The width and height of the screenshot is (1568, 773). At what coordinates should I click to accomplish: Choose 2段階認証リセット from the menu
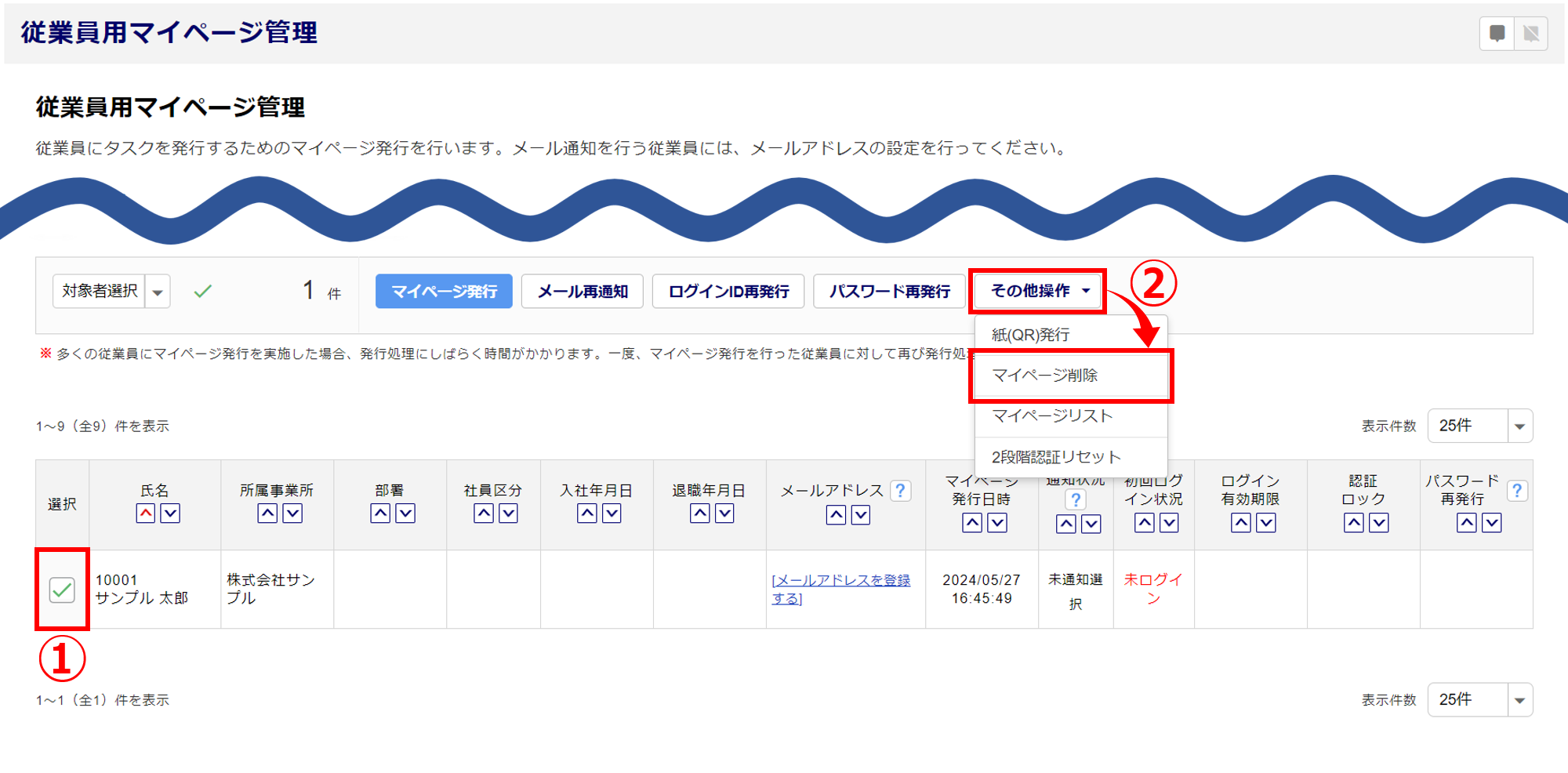pyautogui.click(x=1071, y=457)
